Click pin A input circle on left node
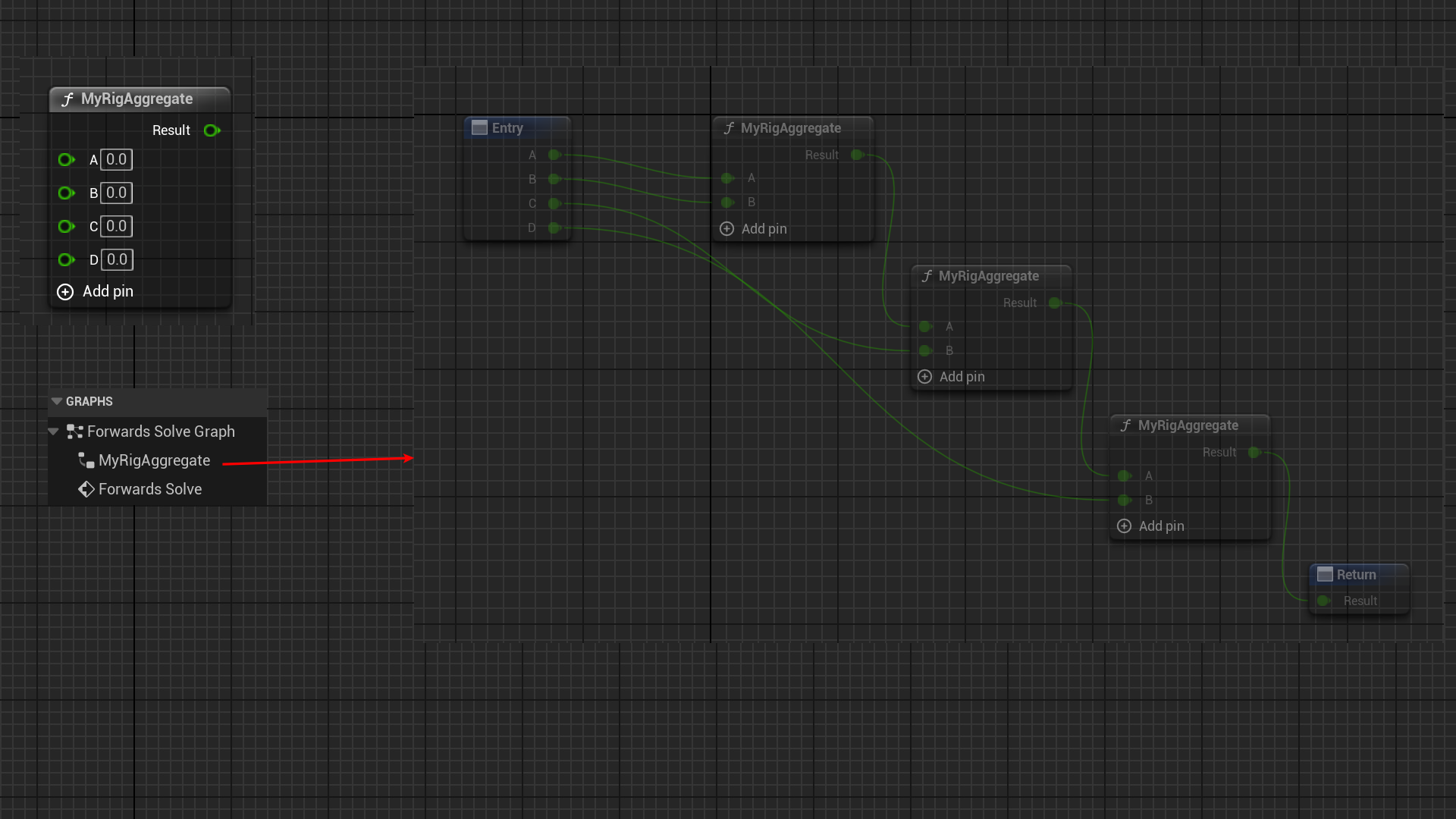 click(66, 160)
